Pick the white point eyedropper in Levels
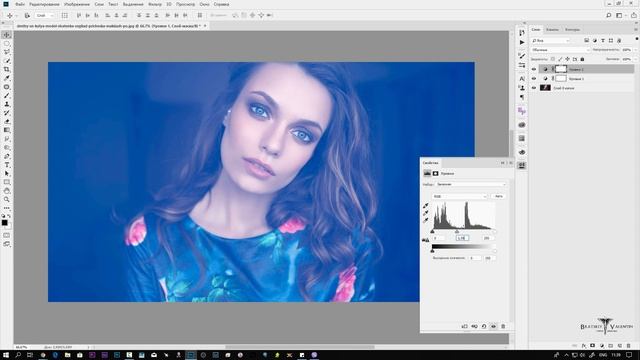Image resolution: width=640 pixels, height=360 pixels. 426,220
